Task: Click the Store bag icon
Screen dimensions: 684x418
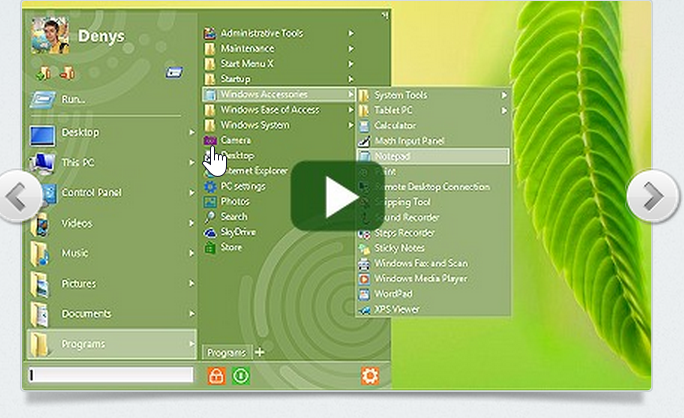Action: [x=210, y=248]
